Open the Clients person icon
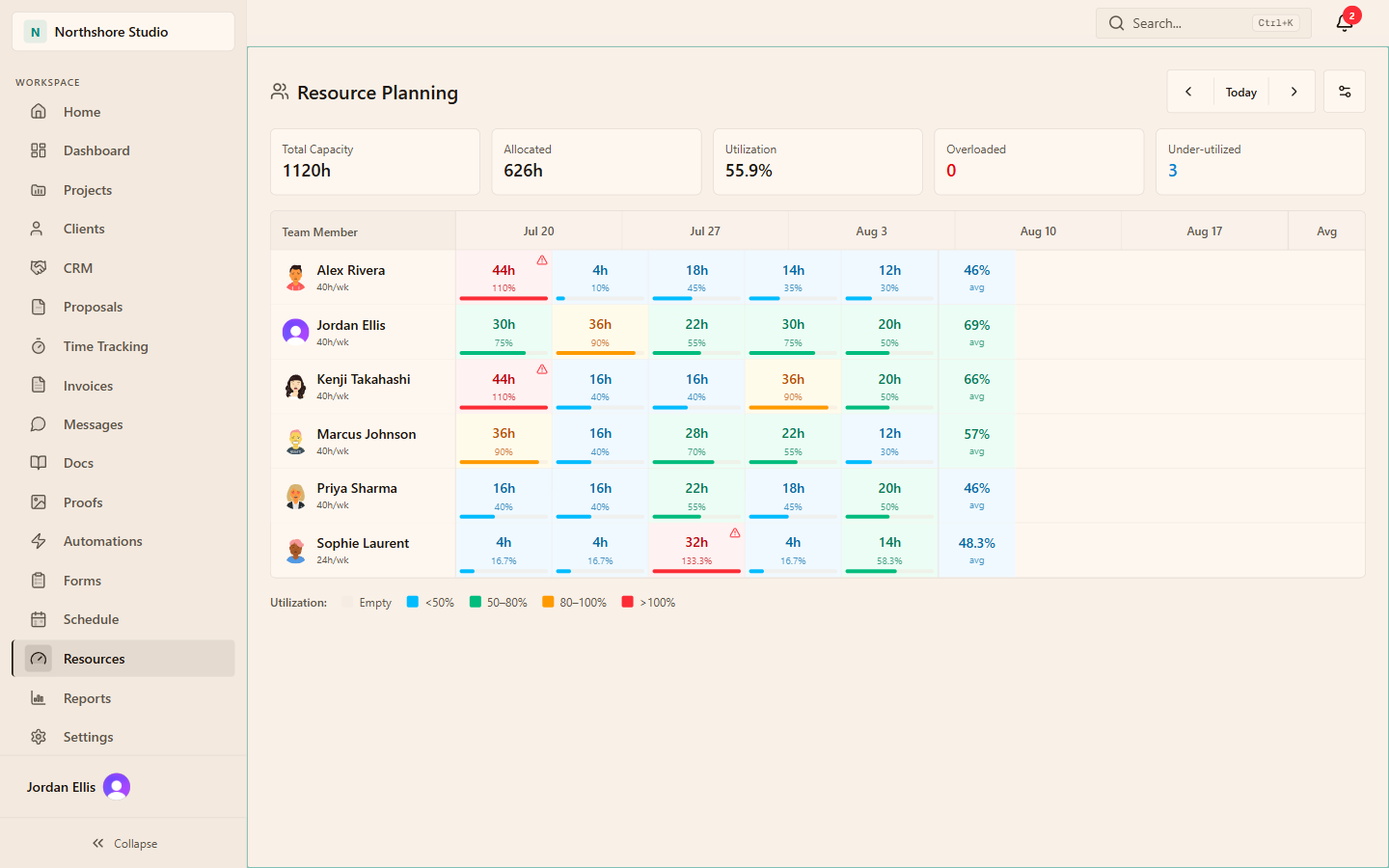Viewport: 1389px width, 868px height. [39, 229]
